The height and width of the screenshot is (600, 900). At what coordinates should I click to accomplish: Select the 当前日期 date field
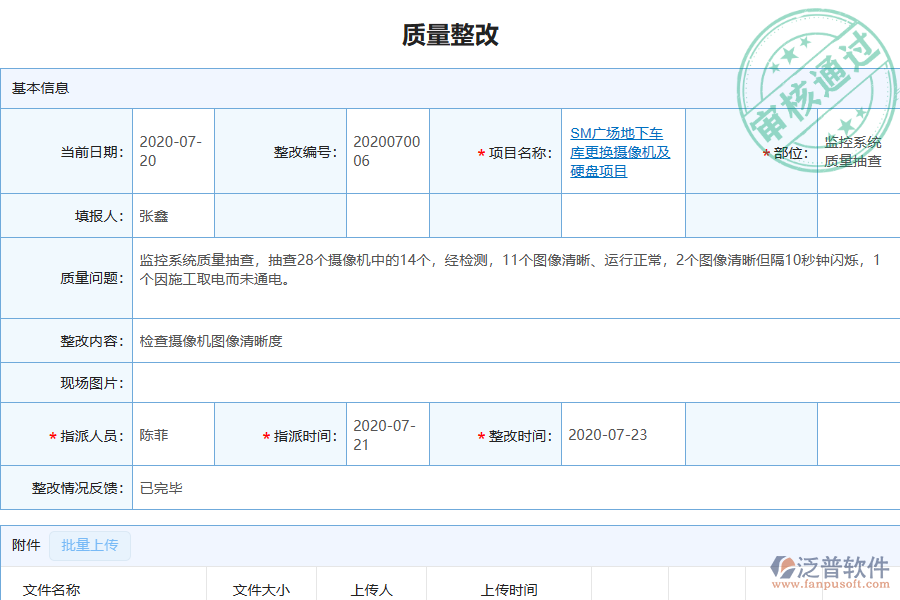click(173, 151)
